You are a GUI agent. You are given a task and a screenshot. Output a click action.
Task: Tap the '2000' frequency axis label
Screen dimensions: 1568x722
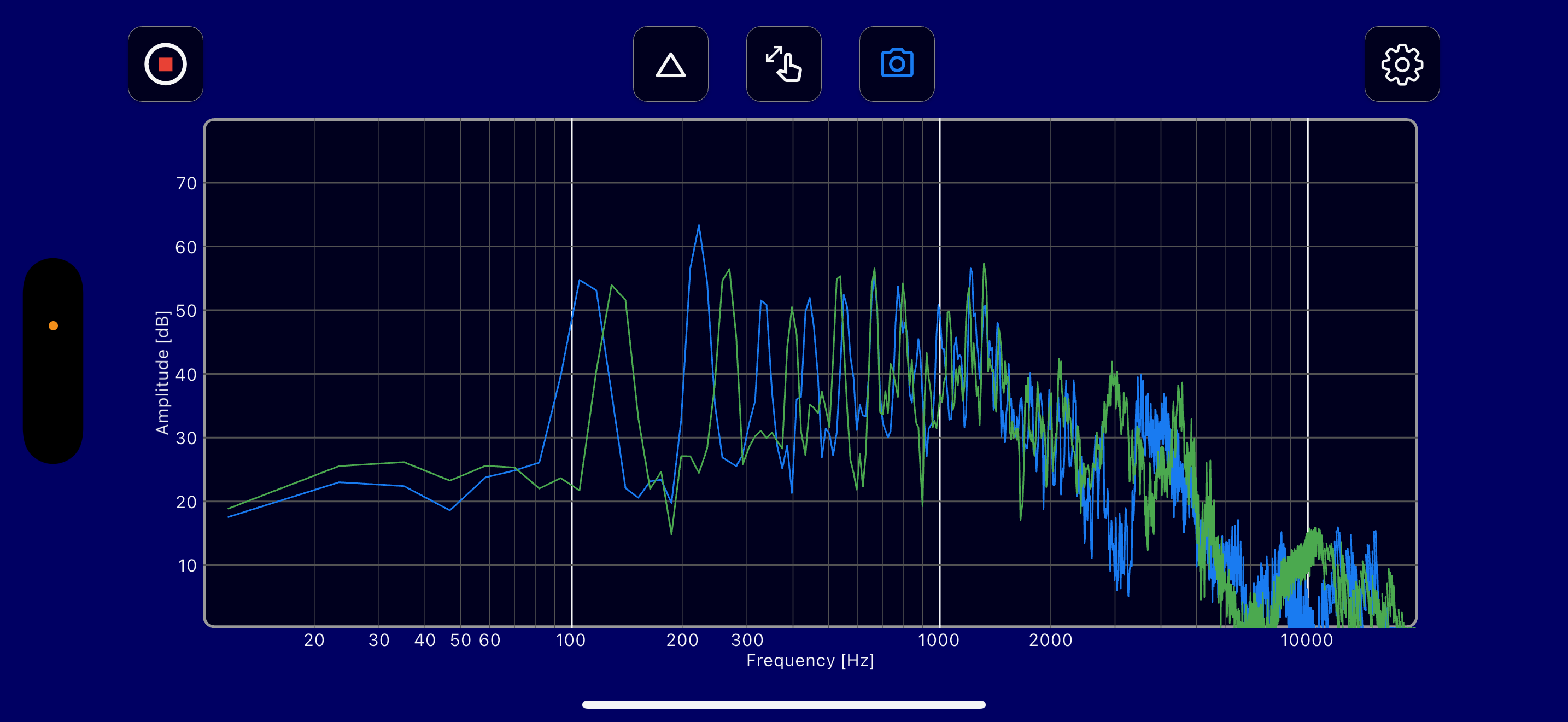coord(1051,640)
